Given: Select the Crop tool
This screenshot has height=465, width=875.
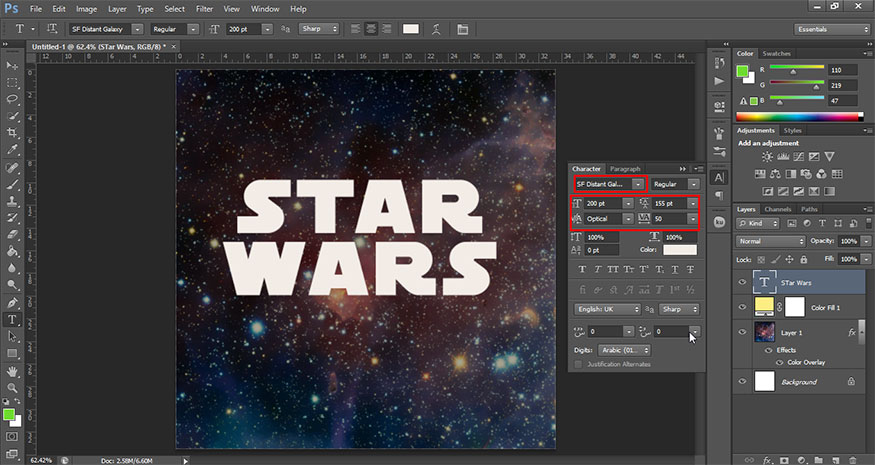Looking at the screenshot, I should tap(12, 133).
